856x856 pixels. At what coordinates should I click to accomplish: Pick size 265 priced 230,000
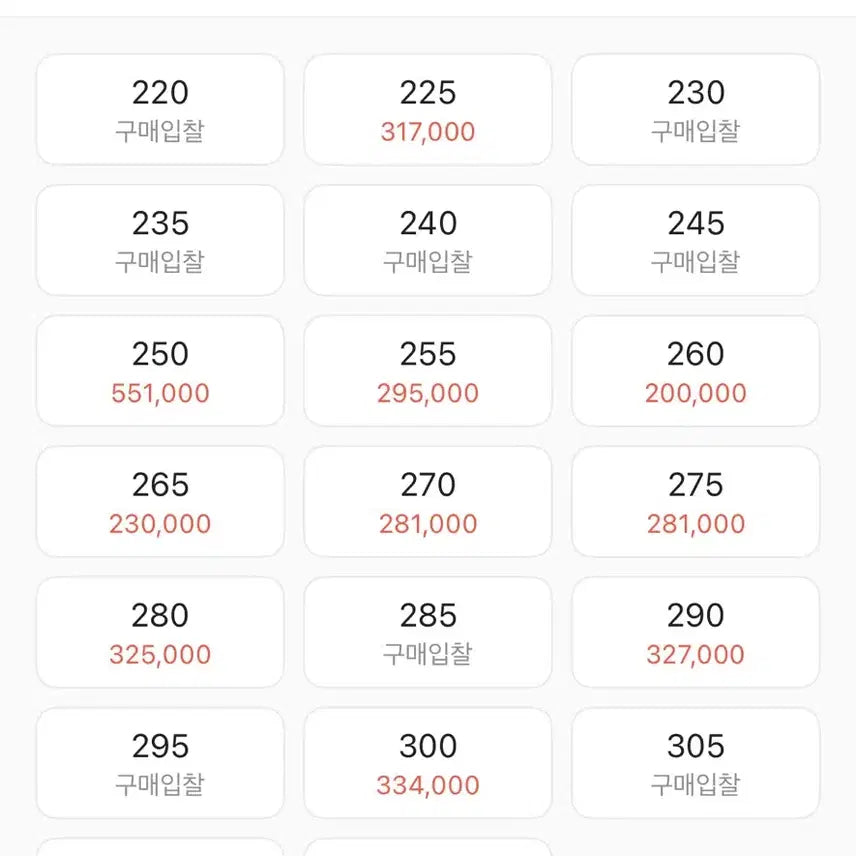pyautogui.click(x=160, y=502)
